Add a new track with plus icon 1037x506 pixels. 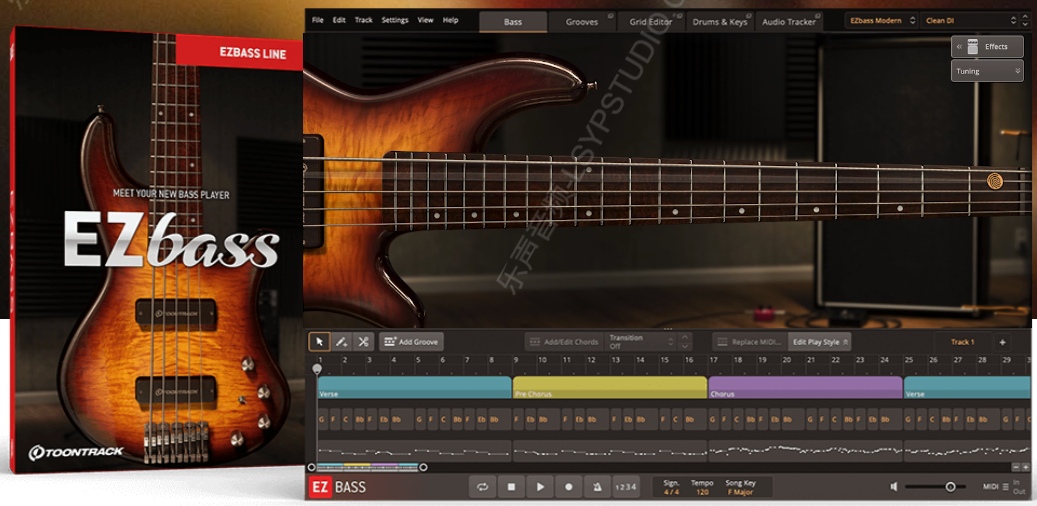1002,342
